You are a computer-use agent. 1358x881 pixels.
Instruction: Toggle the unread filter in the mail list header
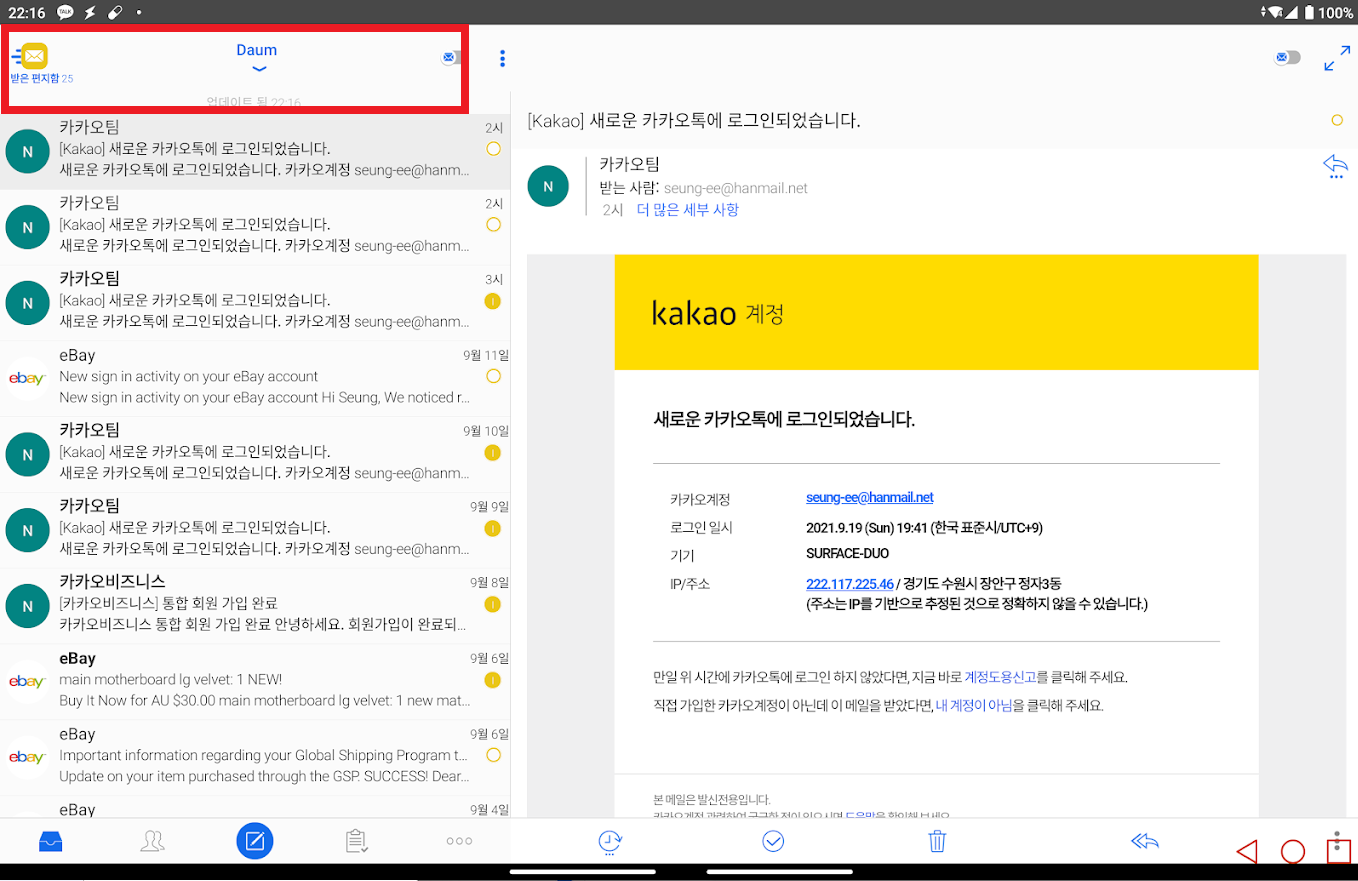[450, 58]
